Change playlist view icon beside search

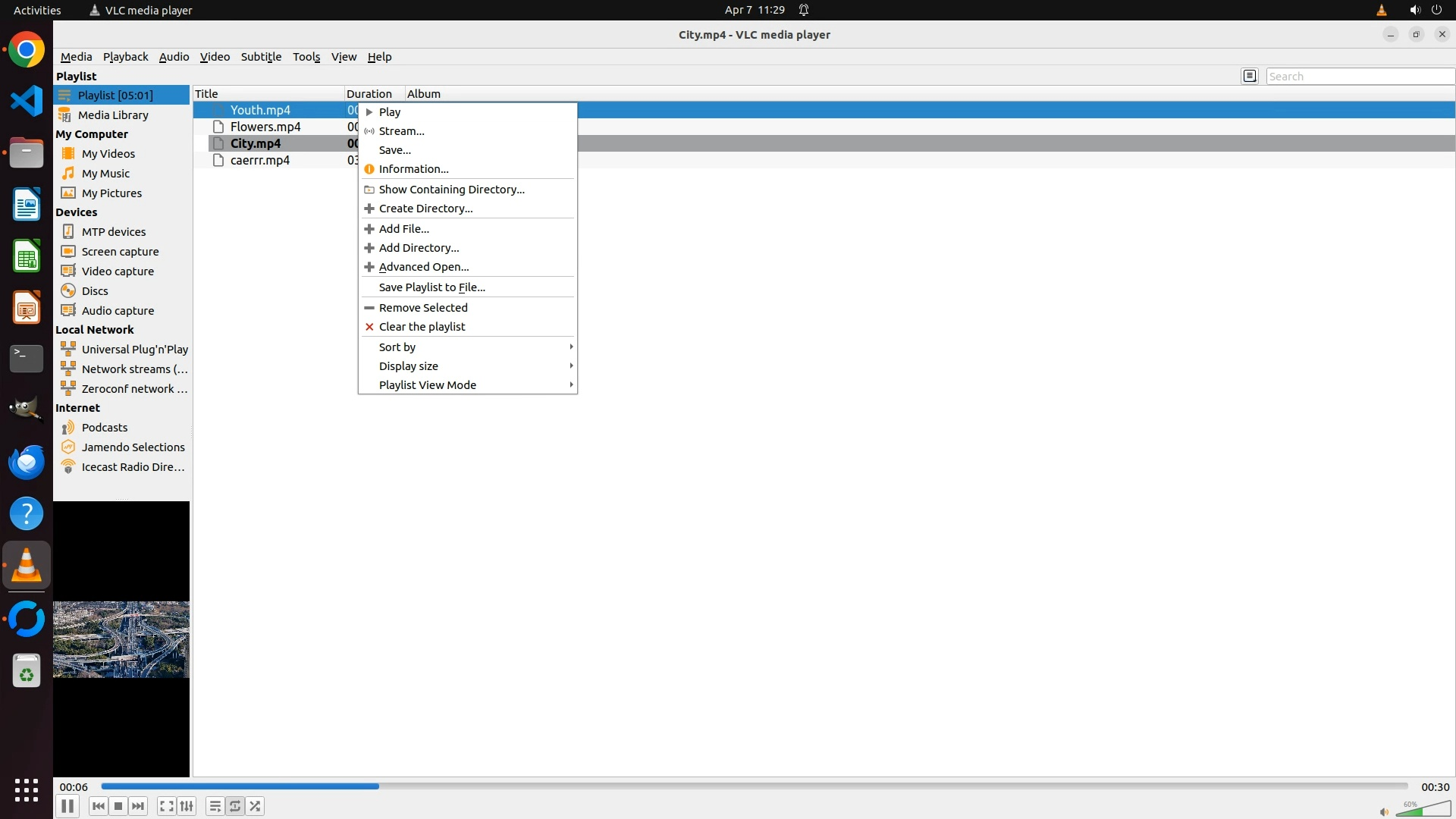(1249, 76)
